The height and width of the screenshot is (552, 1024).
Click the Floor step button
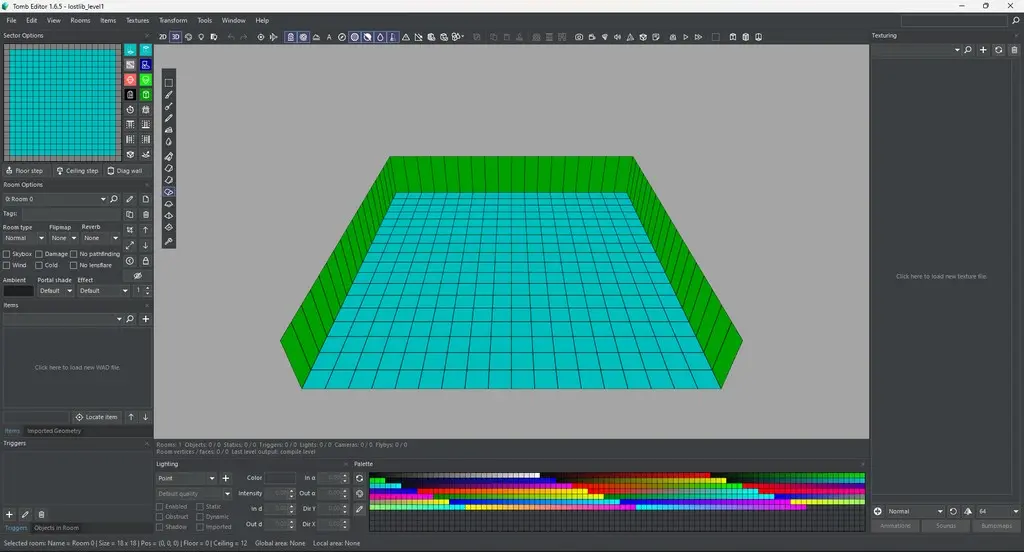(x=25, y=171)
